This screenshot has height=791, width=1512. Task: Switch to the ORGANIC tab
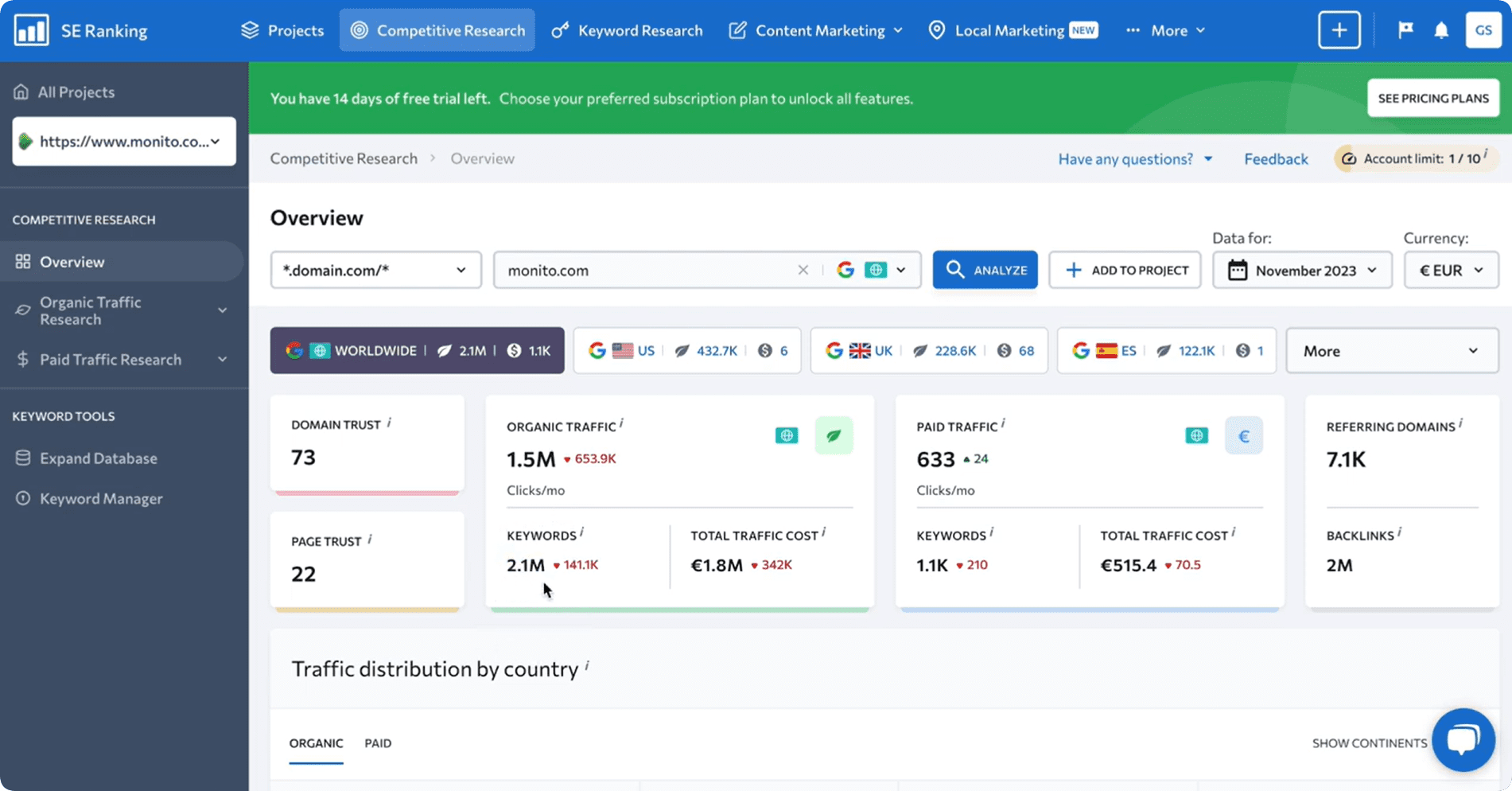[316, 743]
